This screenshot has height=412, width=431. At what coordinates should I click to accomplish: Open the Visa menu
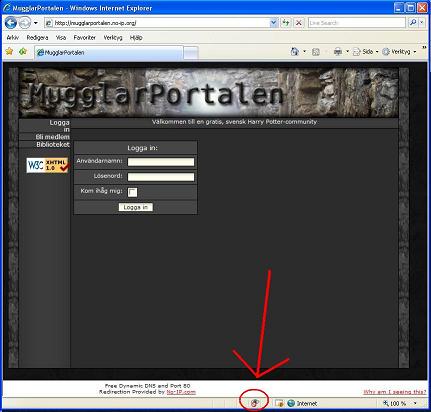61,38
